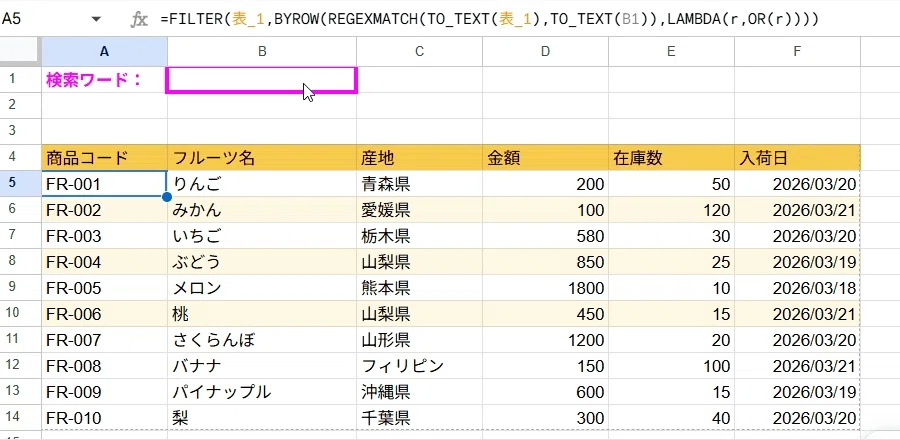Select the price cell 1200
This screenshot has height=440, width=900.
coord(545,340)
